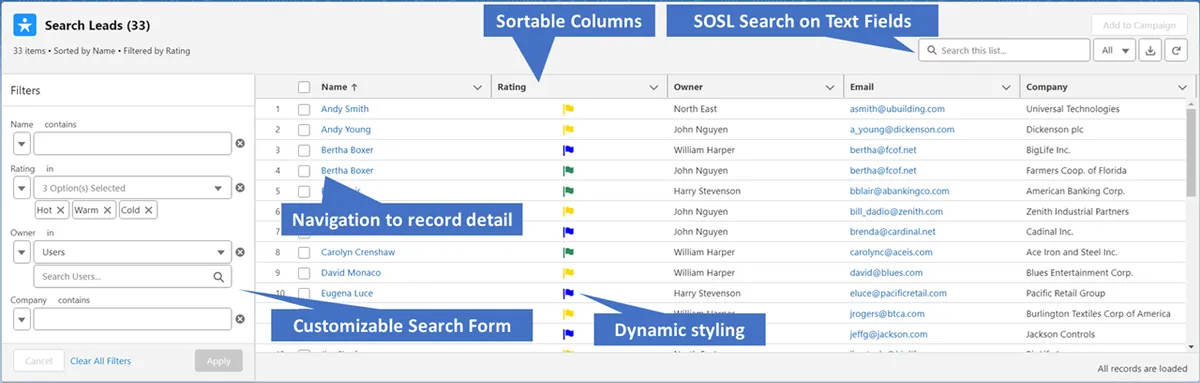Viewport: 1200px width, 383px height.
Task: Click the magnifier icon in Search Users
Action: click(218, 276)
